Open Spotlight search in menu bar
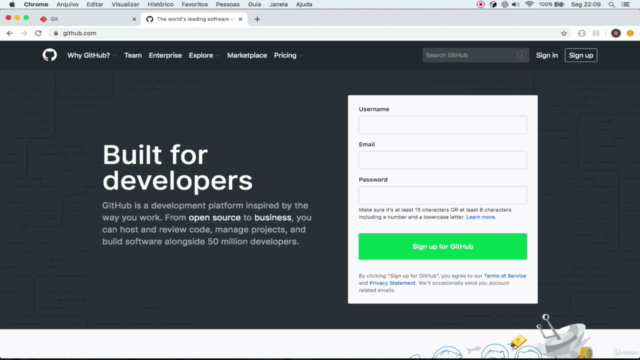 point(611,4)
